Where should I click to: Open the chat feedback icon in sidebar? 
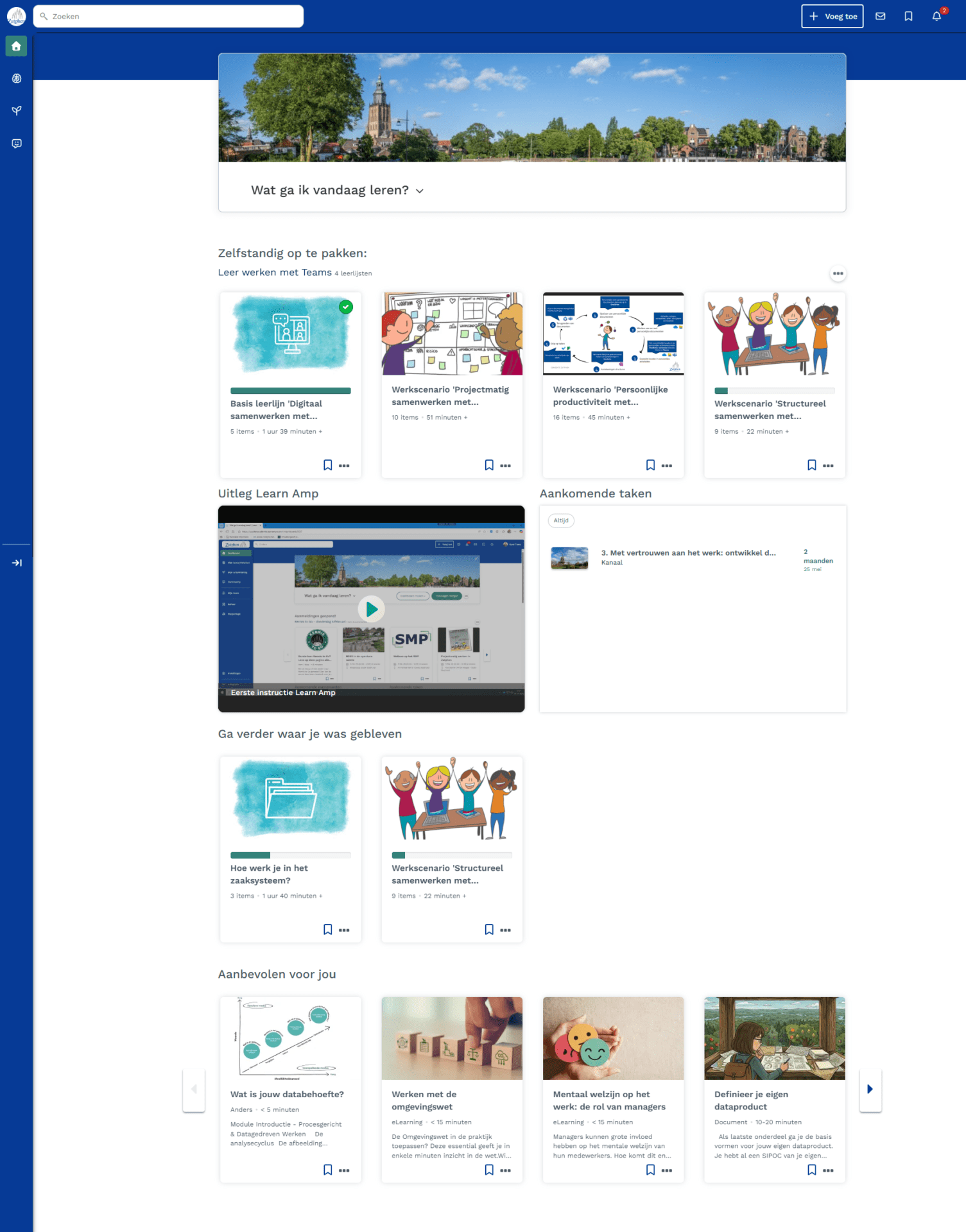(16, 144)
